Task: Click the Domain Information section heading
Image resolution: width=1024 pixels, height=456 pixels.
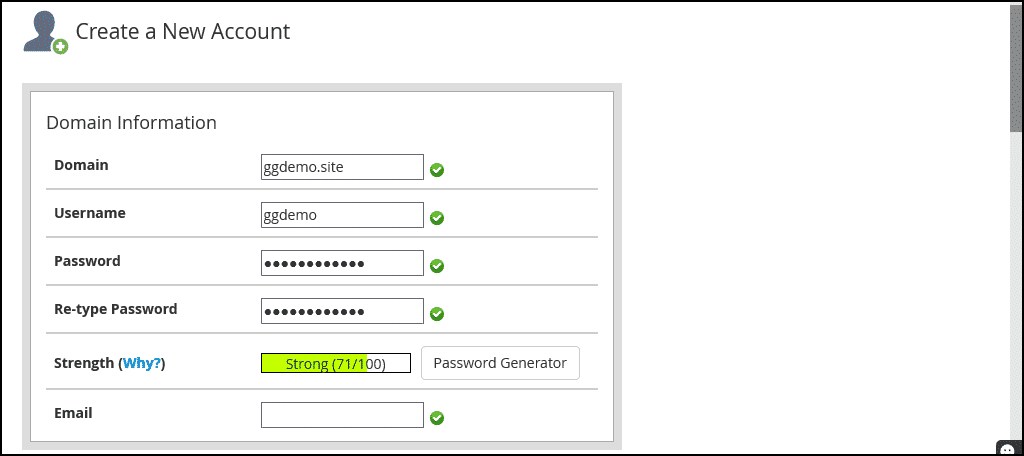Action: [131, 122]
